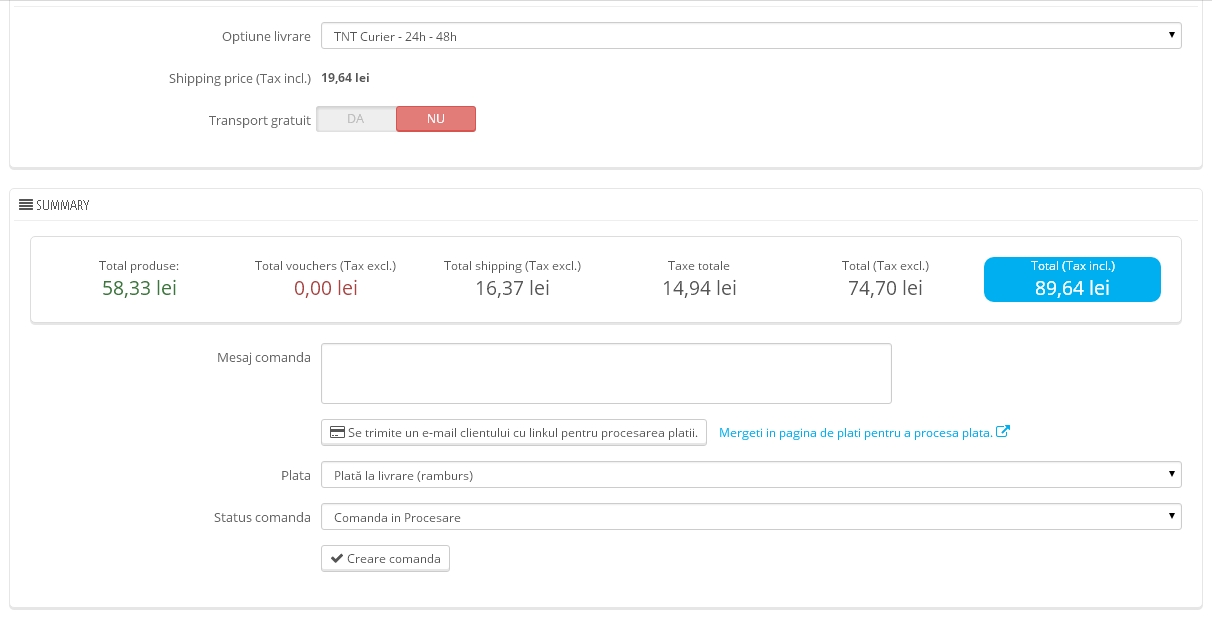Click the checkmark icon on Creare comanda
Viewport: 1212px width, 635px height.
[x=336, y=559]
